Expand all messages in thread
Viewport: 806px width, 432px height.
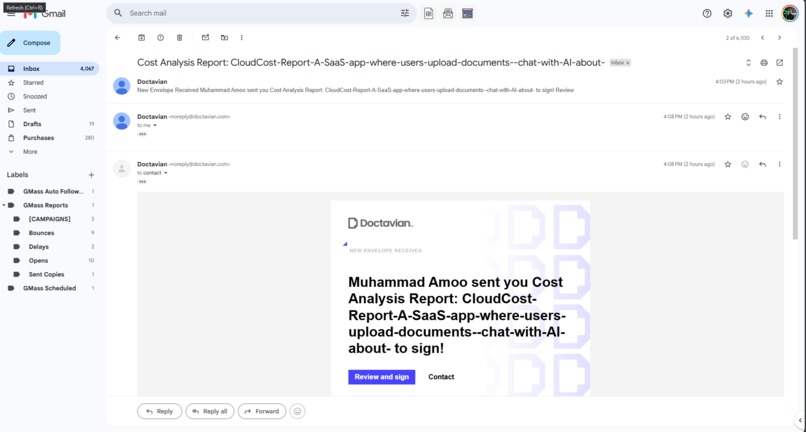tap(748, 63)
